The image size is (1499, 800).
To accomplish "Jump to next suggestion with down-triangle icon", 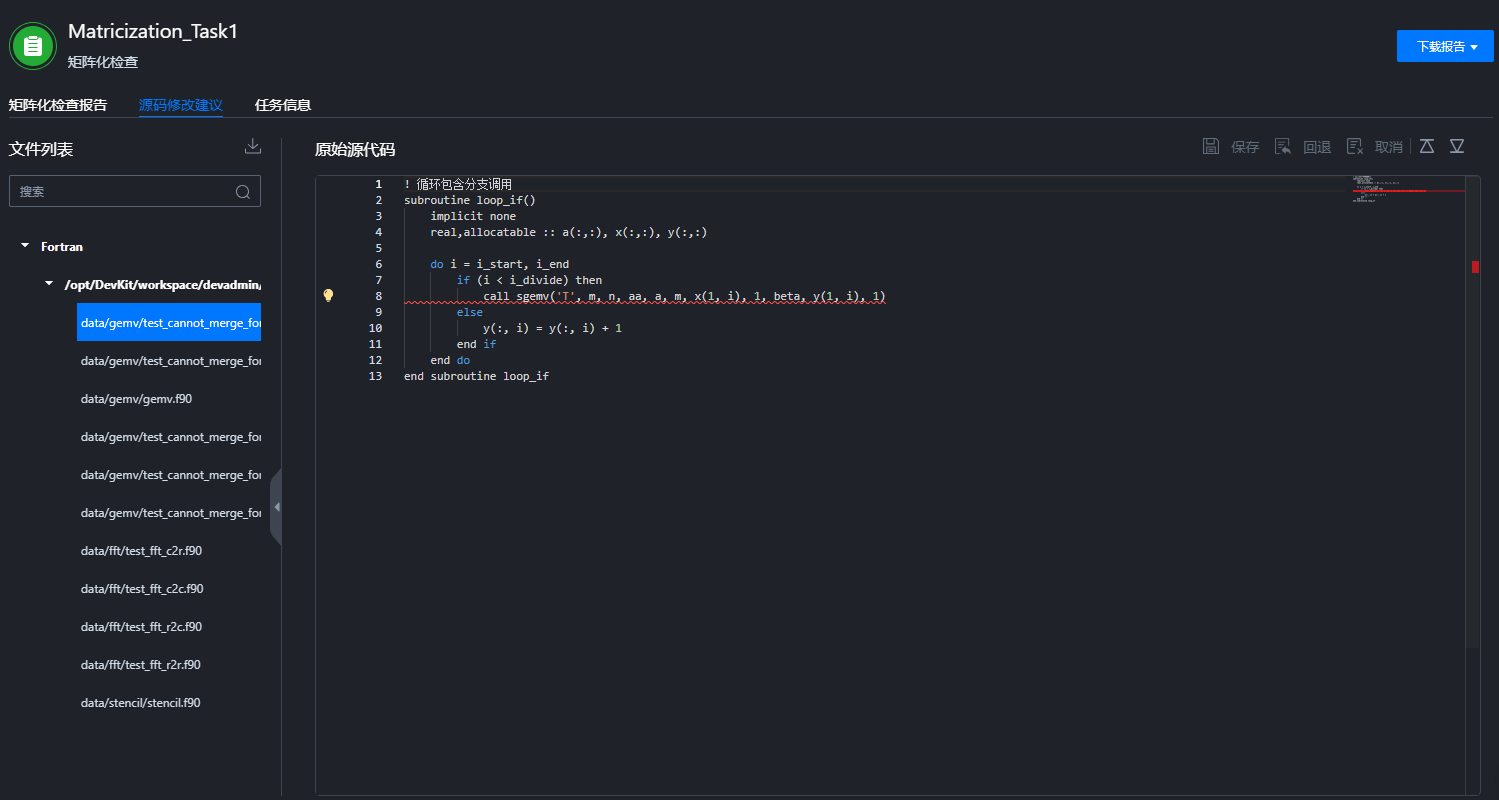I will pos(1457,146).
